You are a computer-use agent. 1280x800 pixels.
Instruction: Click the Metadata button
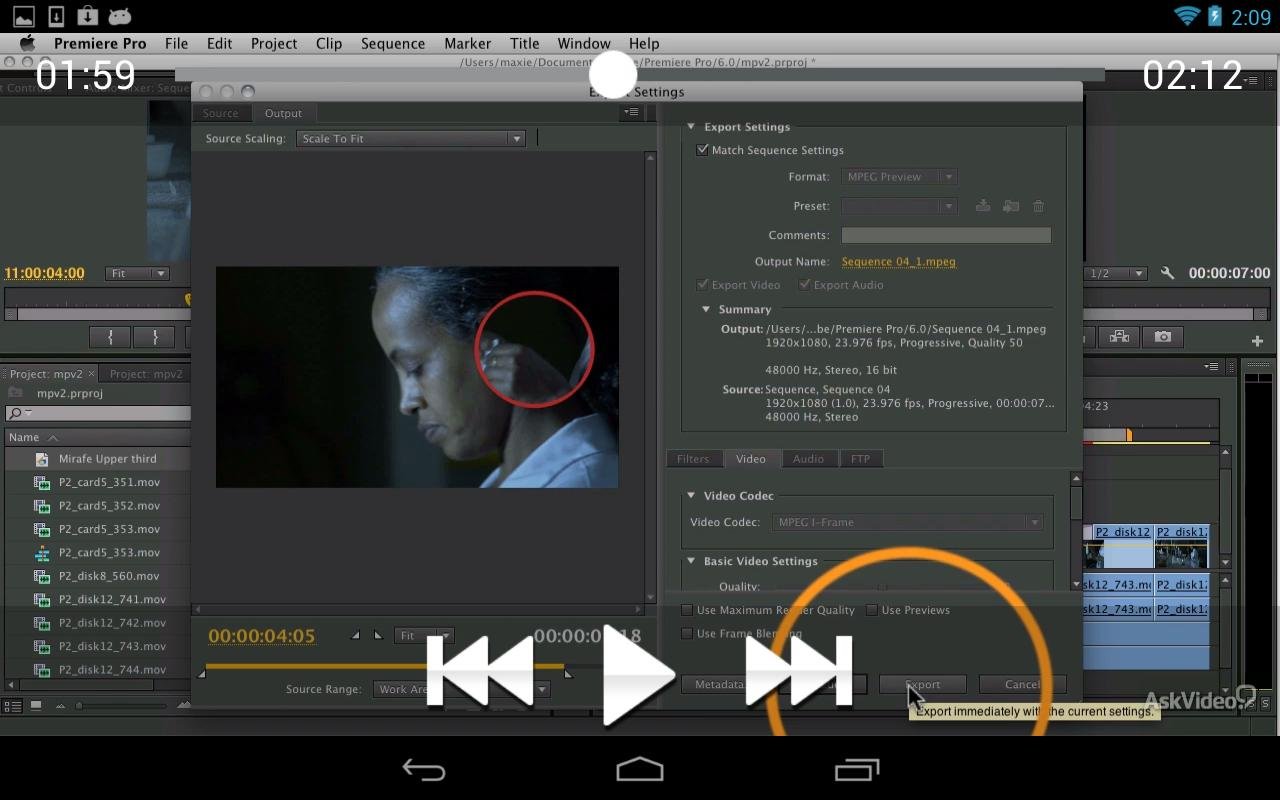pos(721,685)
